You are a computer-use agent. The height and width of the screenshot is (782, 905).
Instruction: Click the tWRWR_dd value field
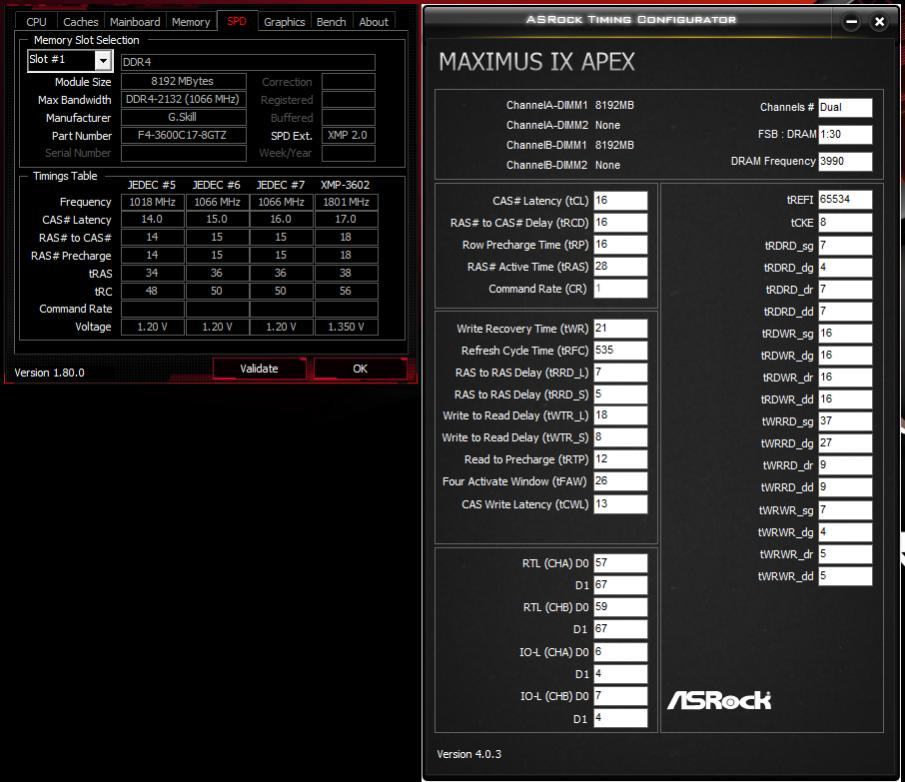point(845,576)
